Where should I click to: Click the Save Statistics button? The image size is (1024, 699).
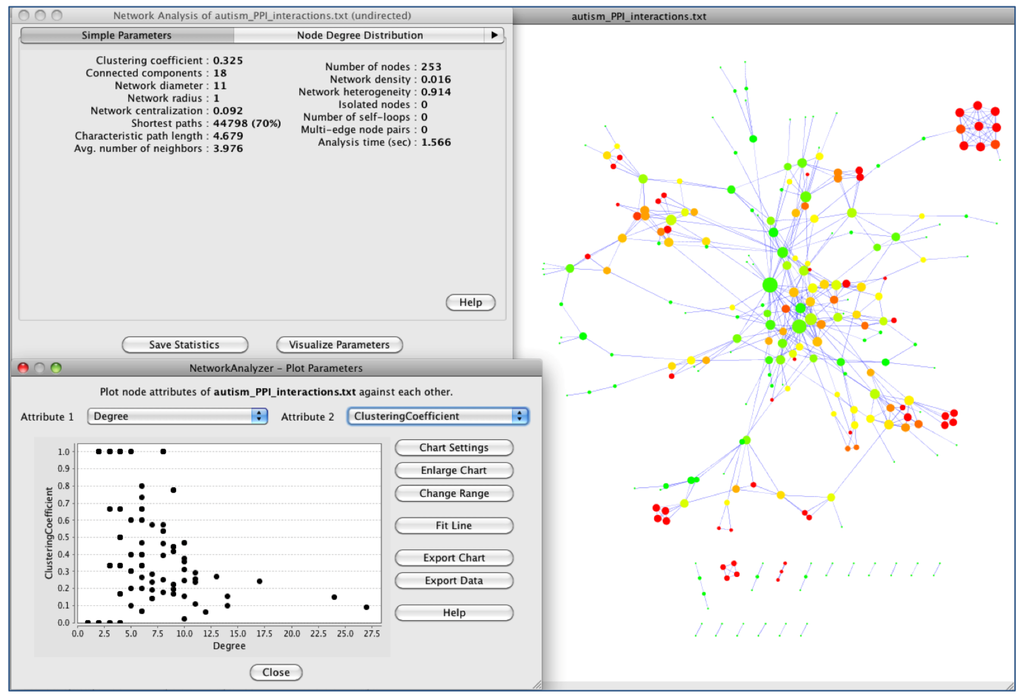184,345
